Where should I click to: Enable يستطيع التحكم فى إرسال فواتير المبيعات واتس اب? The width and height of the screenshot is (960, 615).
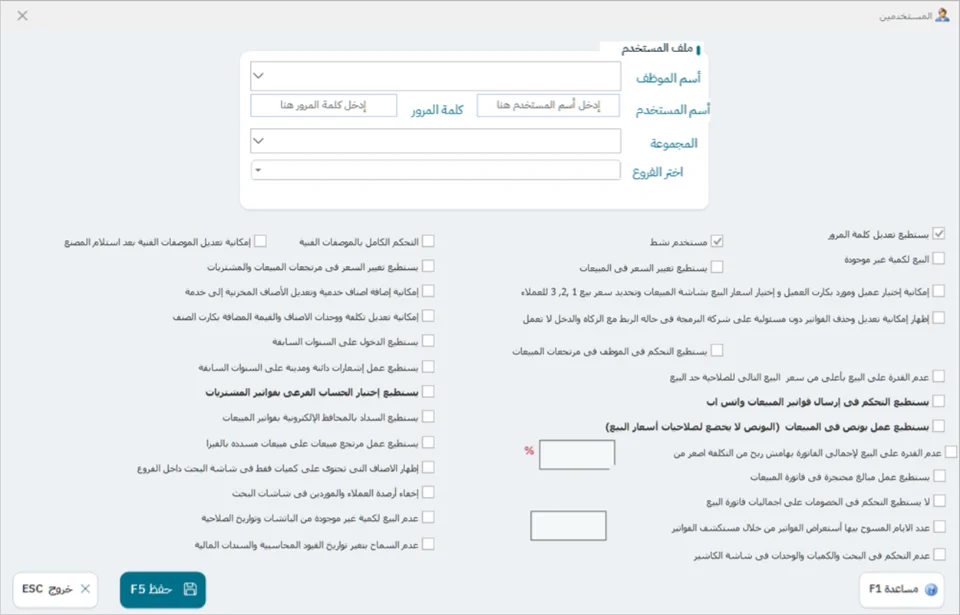pos(939,401)
